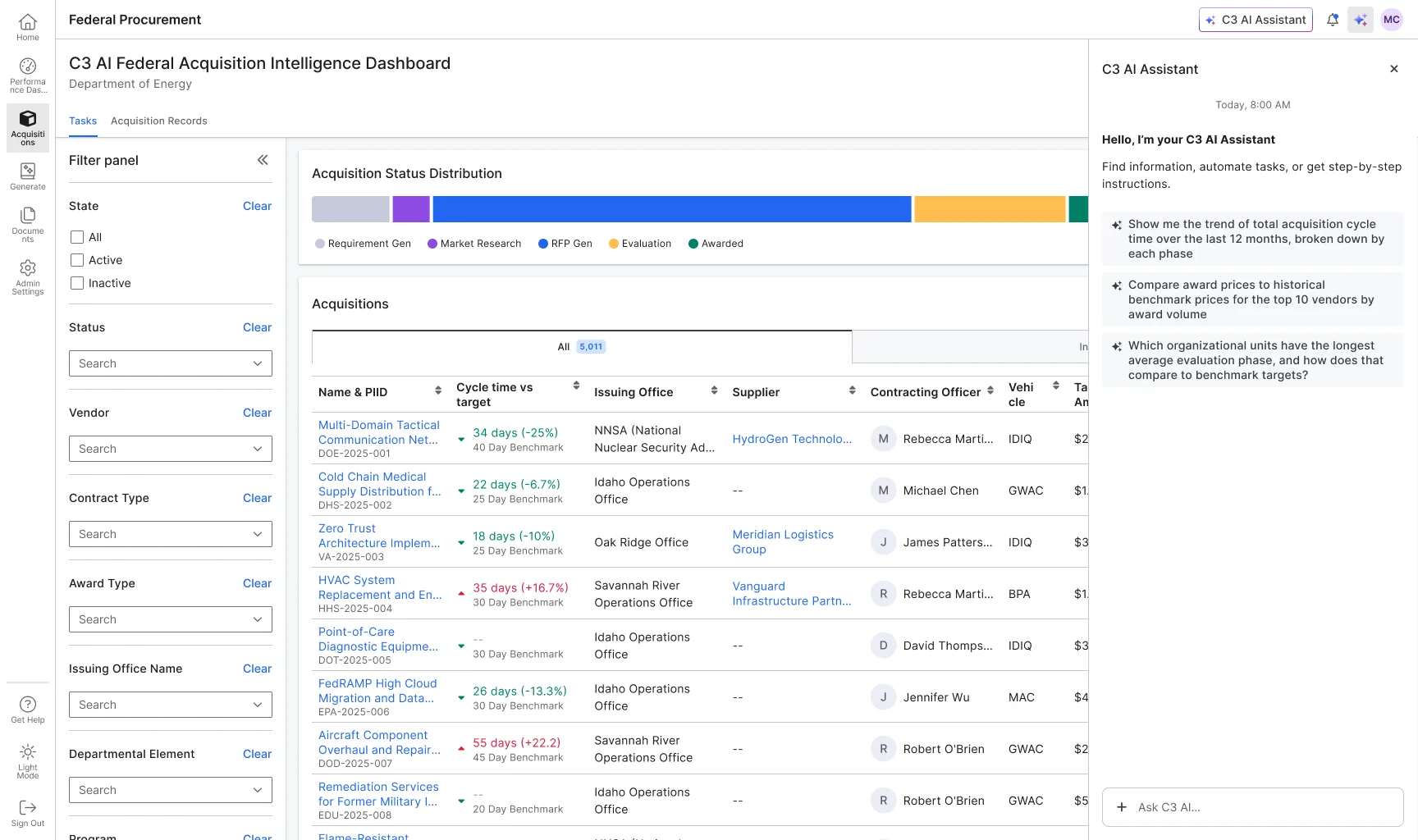Sort by Cycle time vs target column
Screen dimensions: 1418x840
tap(576, 386)
